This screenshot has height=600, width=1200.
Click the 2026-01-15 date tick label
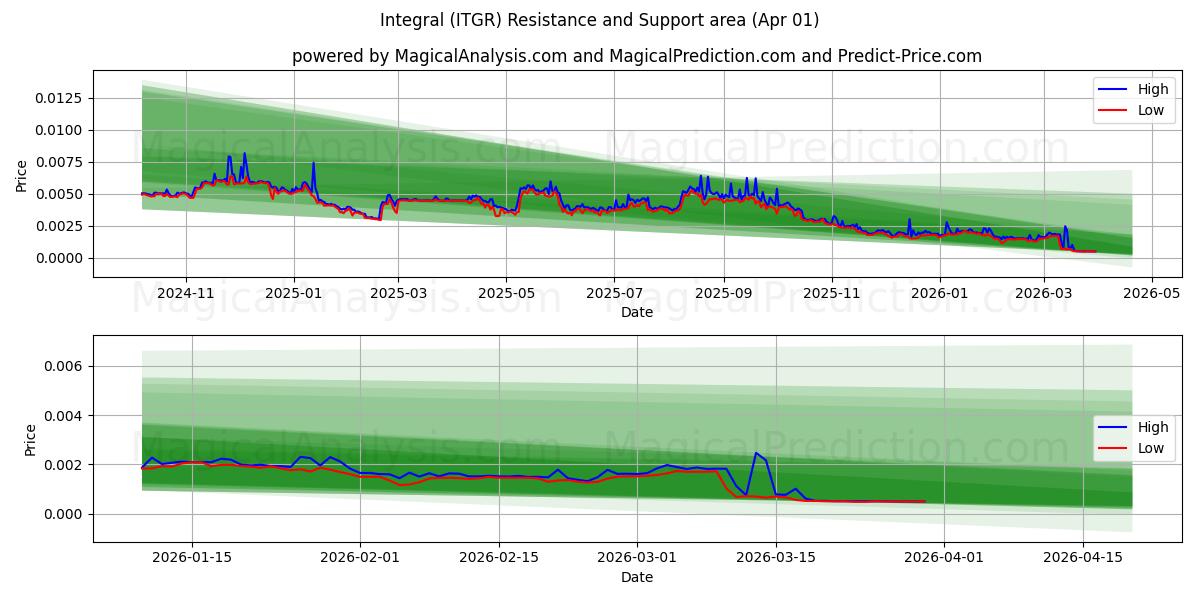[192, 558]
